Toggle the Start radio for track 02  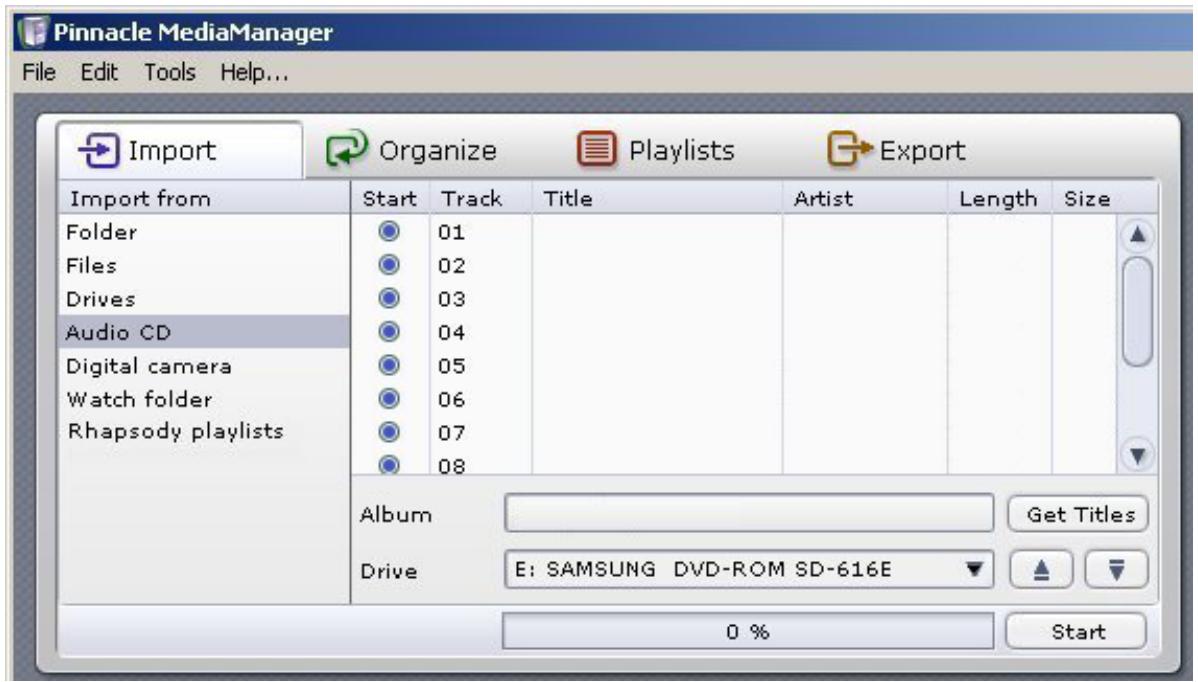[x=389, y=264]
